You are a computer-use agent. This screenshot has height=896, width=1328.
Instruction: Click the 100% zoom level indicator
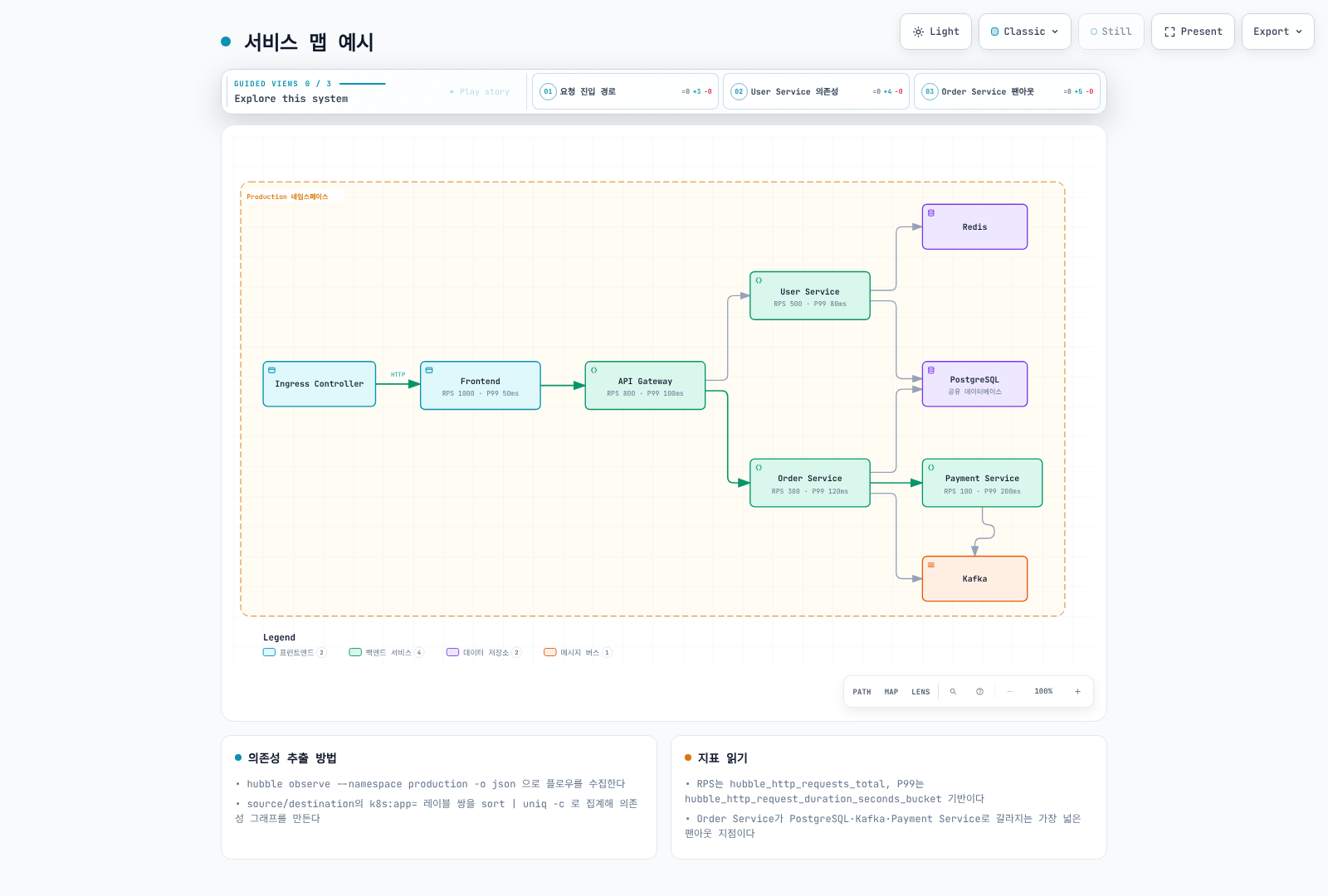click(1043, 691)
